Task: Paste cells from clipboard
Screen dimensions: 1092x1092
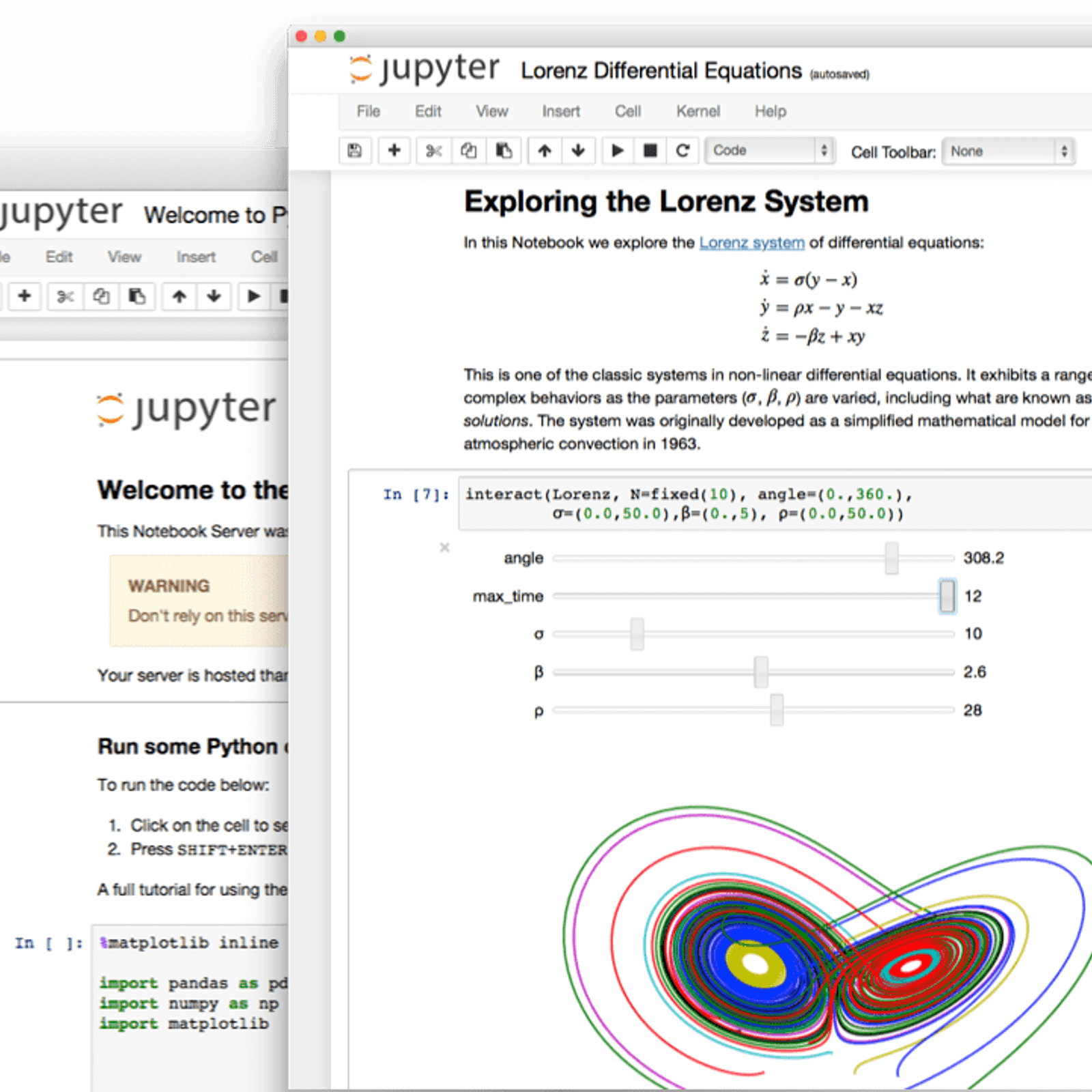Action: (x=504, y=151)
